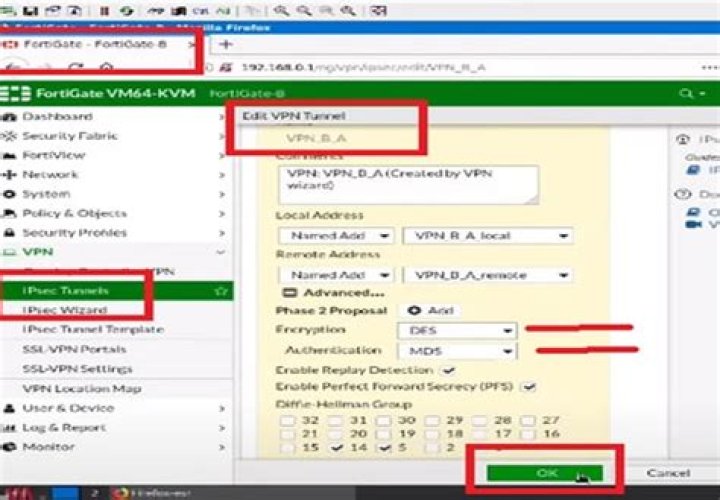Click the FortiGate-B hostname in header
The height and width of the screenshot is (500, 720).
247,94
